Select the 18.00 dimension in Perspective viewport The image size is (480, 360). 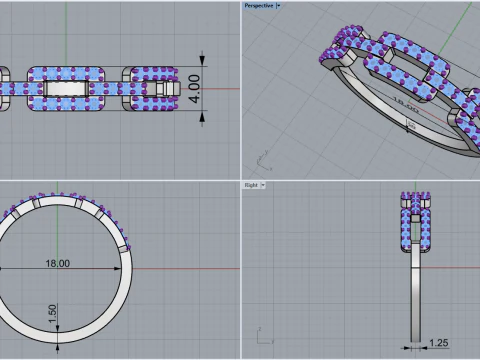pyautogui.click(x=406, y=105)
